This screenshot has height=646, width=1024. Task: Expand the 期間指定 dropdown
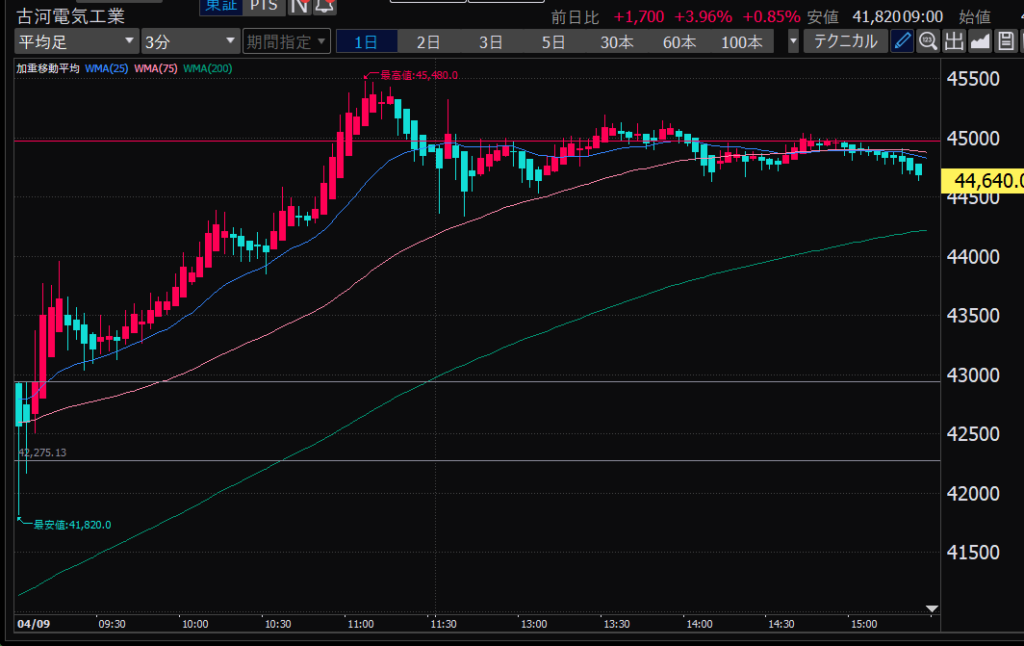[286, 42]
